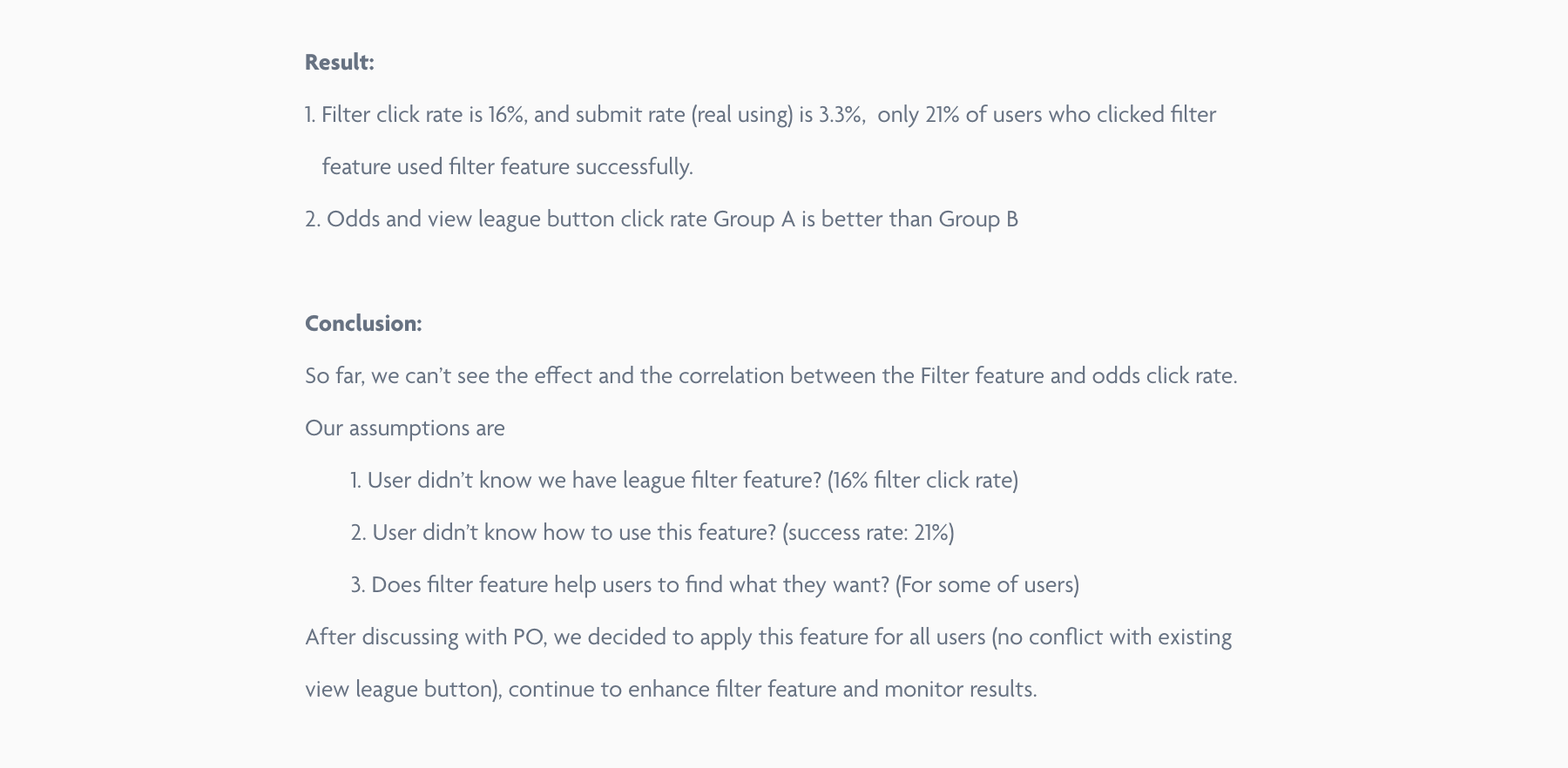Click the '(16% filter click rate)' text
This screenshot has height=768, width=1568.
point(923,480)
